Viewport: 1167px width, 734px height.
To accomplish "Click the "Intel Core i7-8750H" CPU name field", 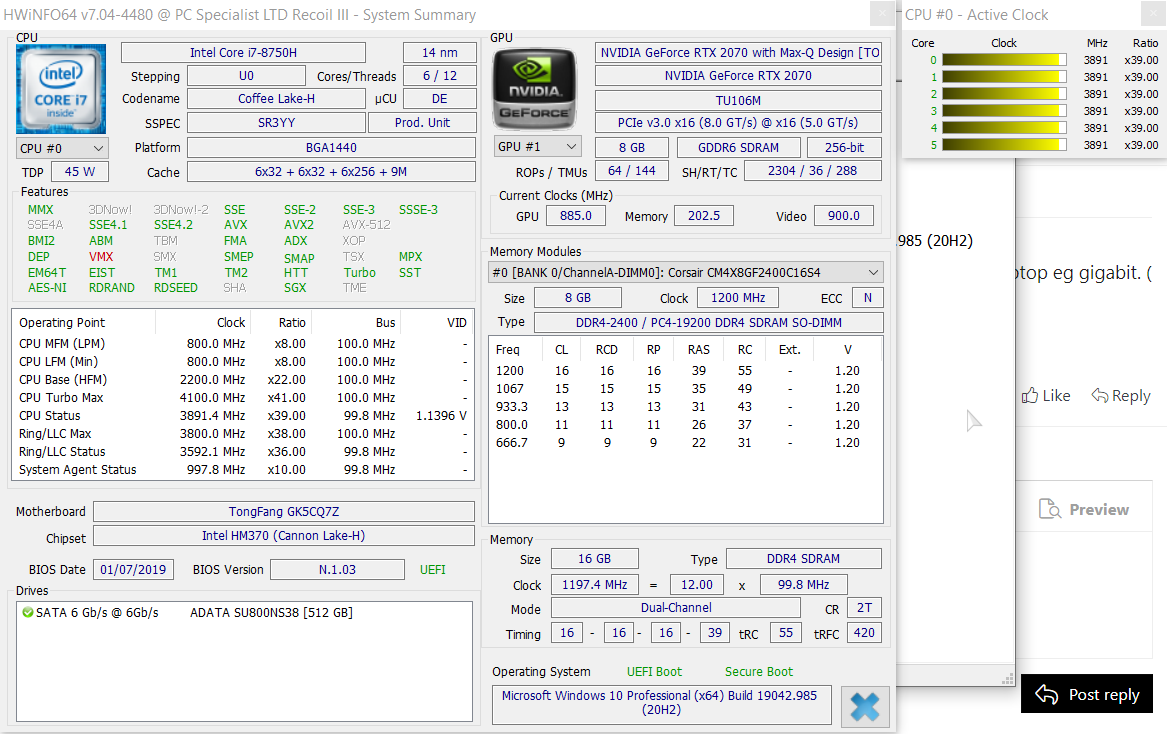I will click(x=243, y=53).
